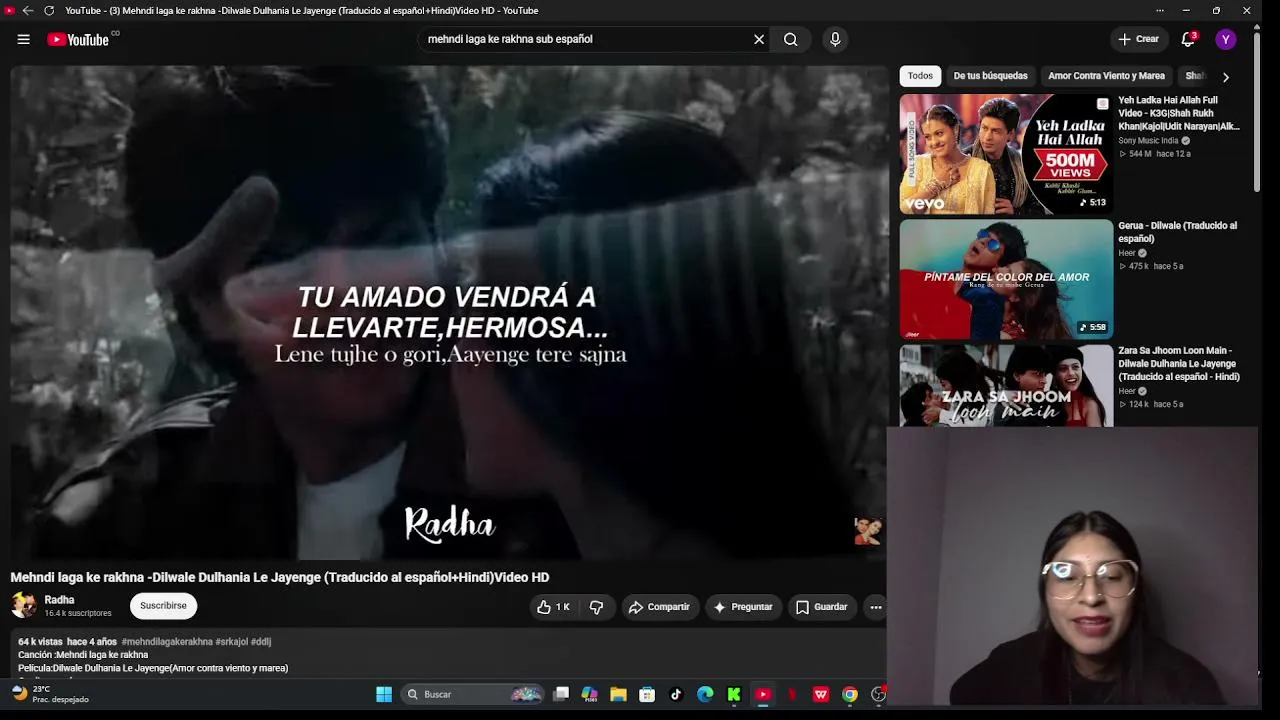Clear the search query with the X
The width and height of the screenshot is (1280, 720).
759,39
